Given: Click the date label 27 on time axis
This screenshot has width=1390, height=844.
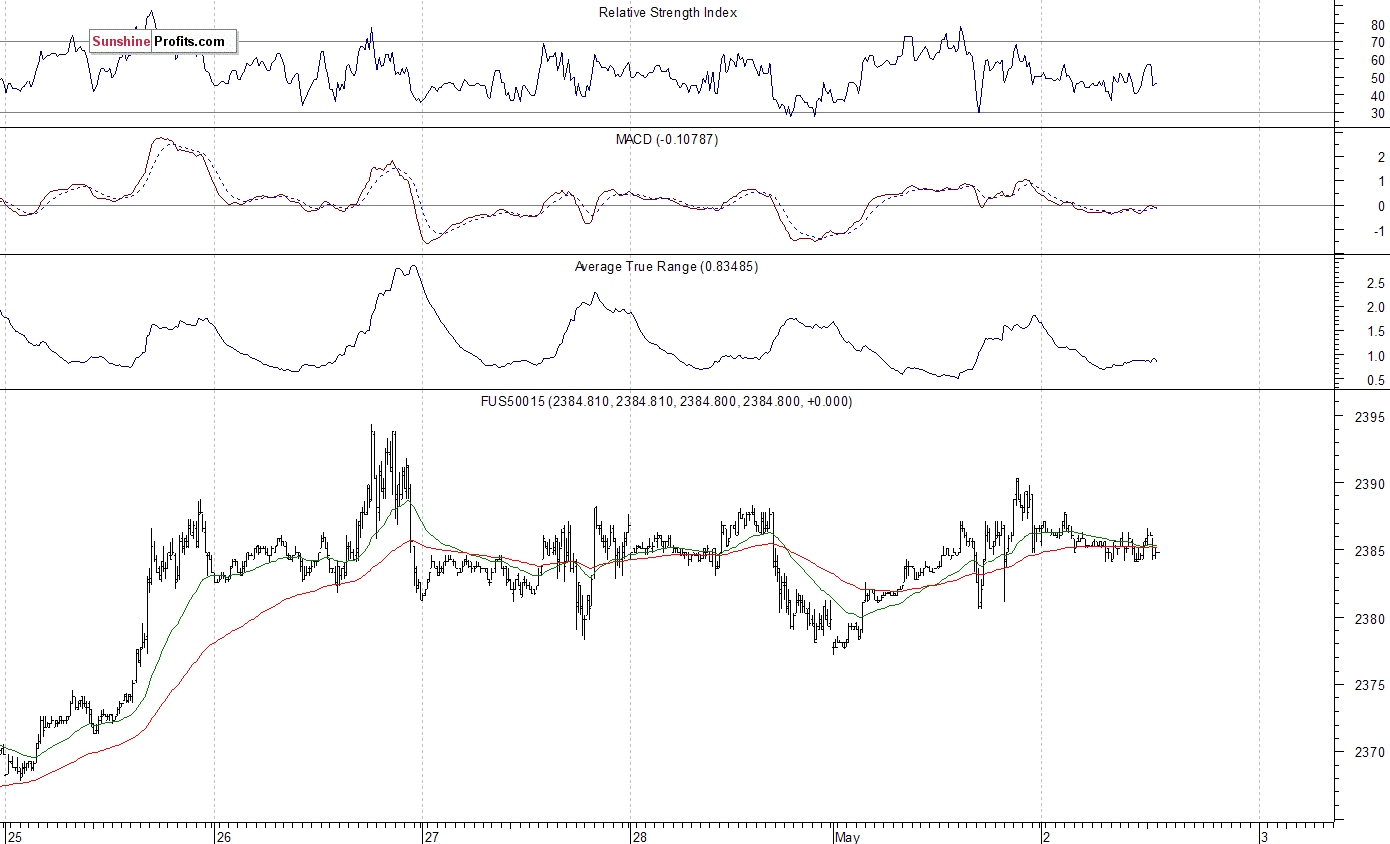Looking at the screenshot, I should pos(431,836).
